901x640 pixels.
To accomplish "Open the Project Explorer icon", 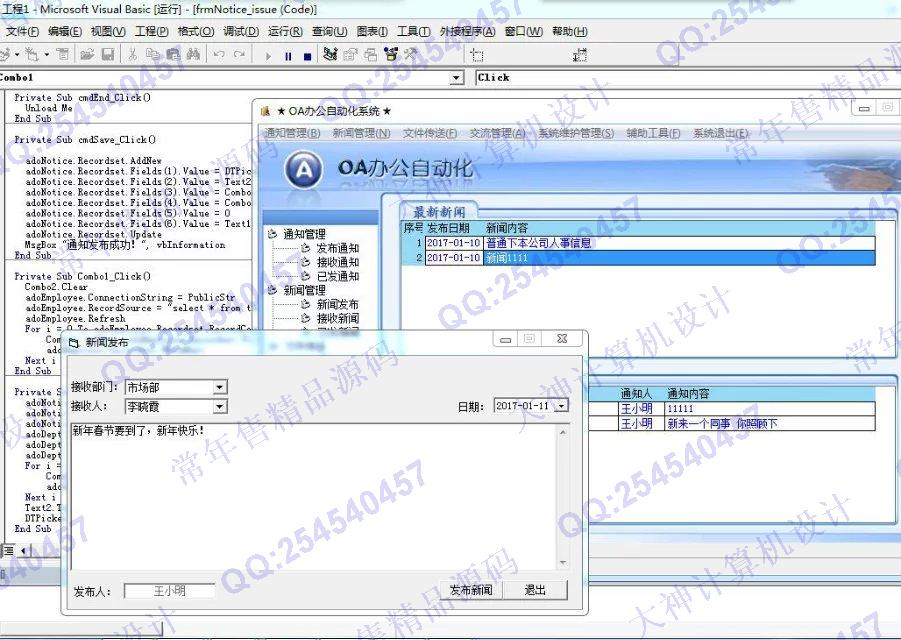I will pos(330,55).
